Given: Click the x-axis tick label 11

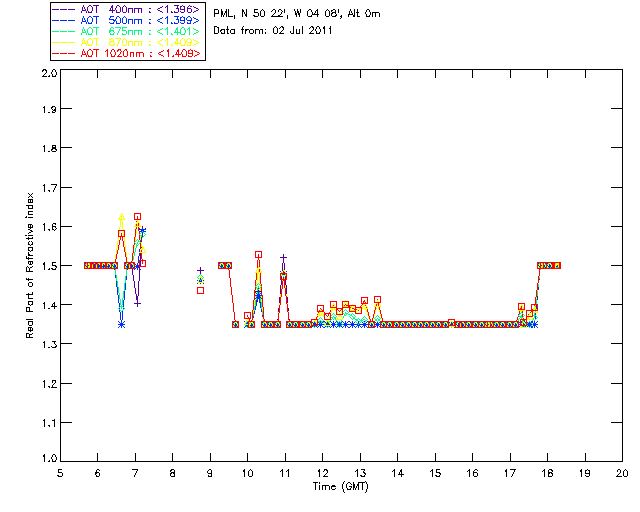Looking at the screenshot, I should [285, 473].
